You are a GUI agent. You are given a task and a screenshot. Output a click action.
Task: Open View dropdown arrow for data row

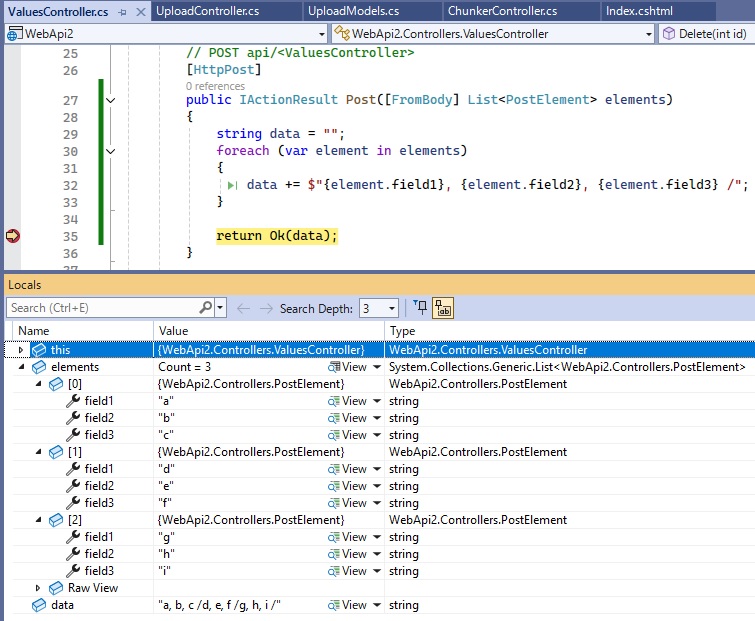pyautogui.click(x=377, y=605)
